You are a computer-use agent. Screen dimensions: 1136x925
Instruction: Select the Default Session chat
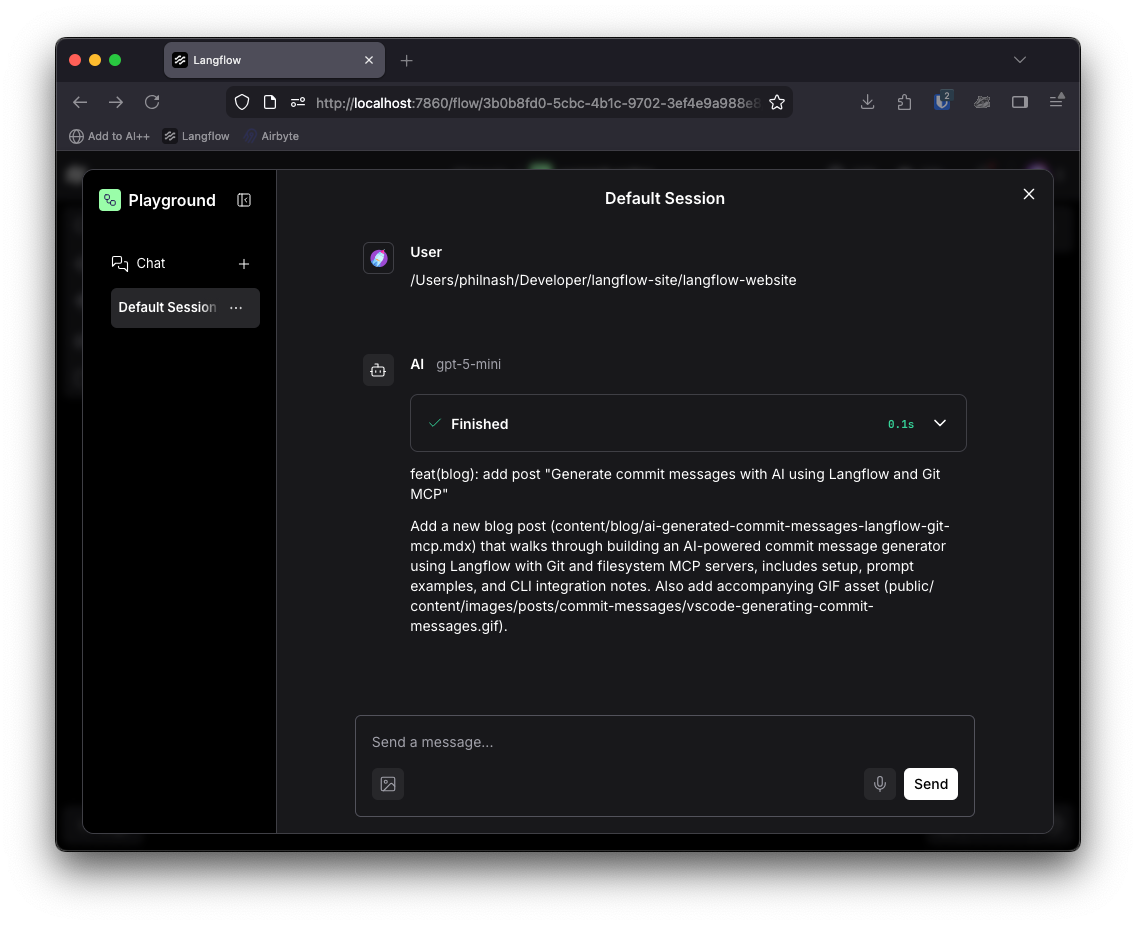click(x=167, y=308)
